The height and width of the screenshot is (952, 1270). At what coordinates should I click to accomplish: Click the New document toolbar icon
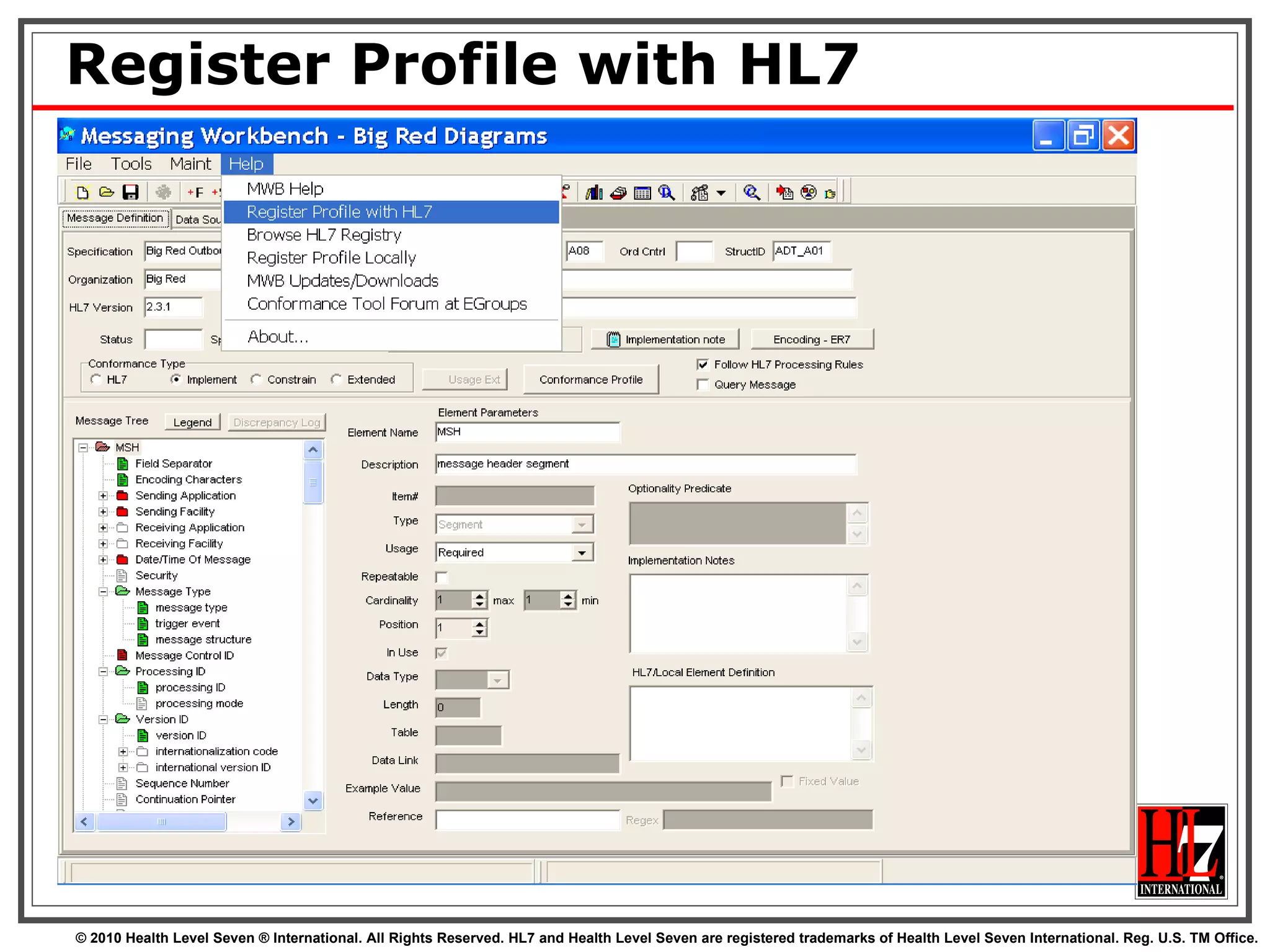(x=82, y=192)
